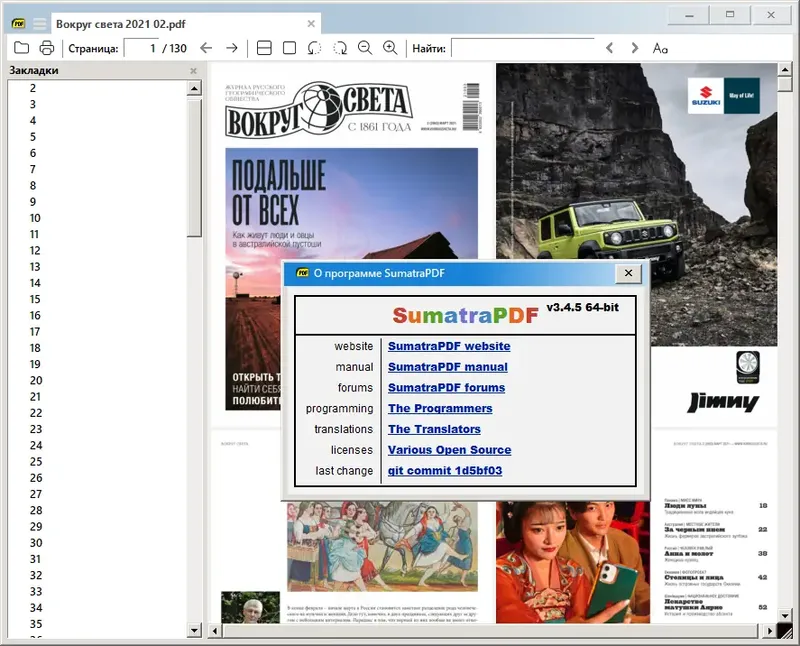
Task: Select bookmark 31
Action: coord(36,559)
